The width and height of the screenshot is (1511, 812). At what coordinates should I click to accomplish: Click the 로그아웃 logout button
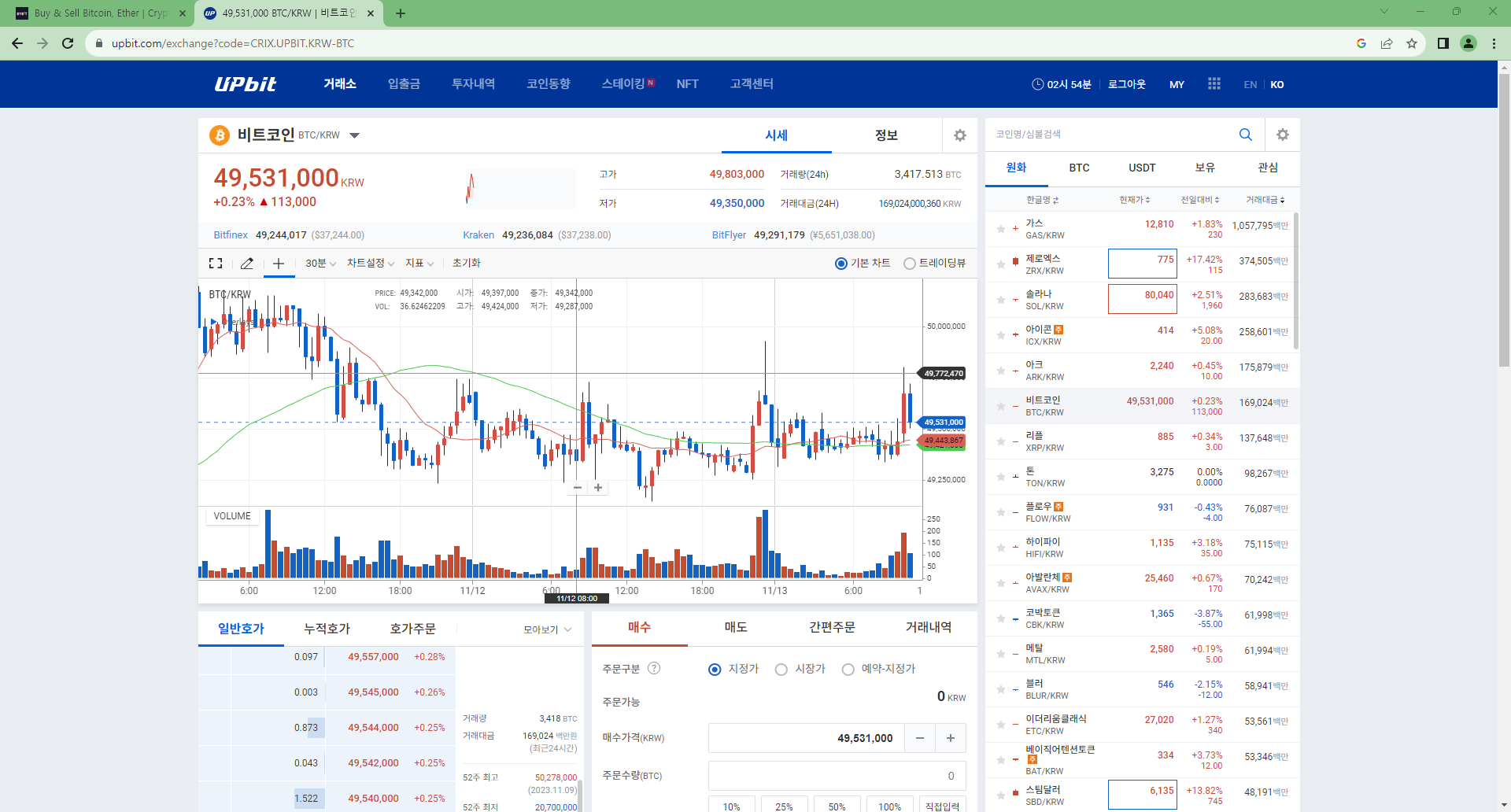[x=1125, y=83]
